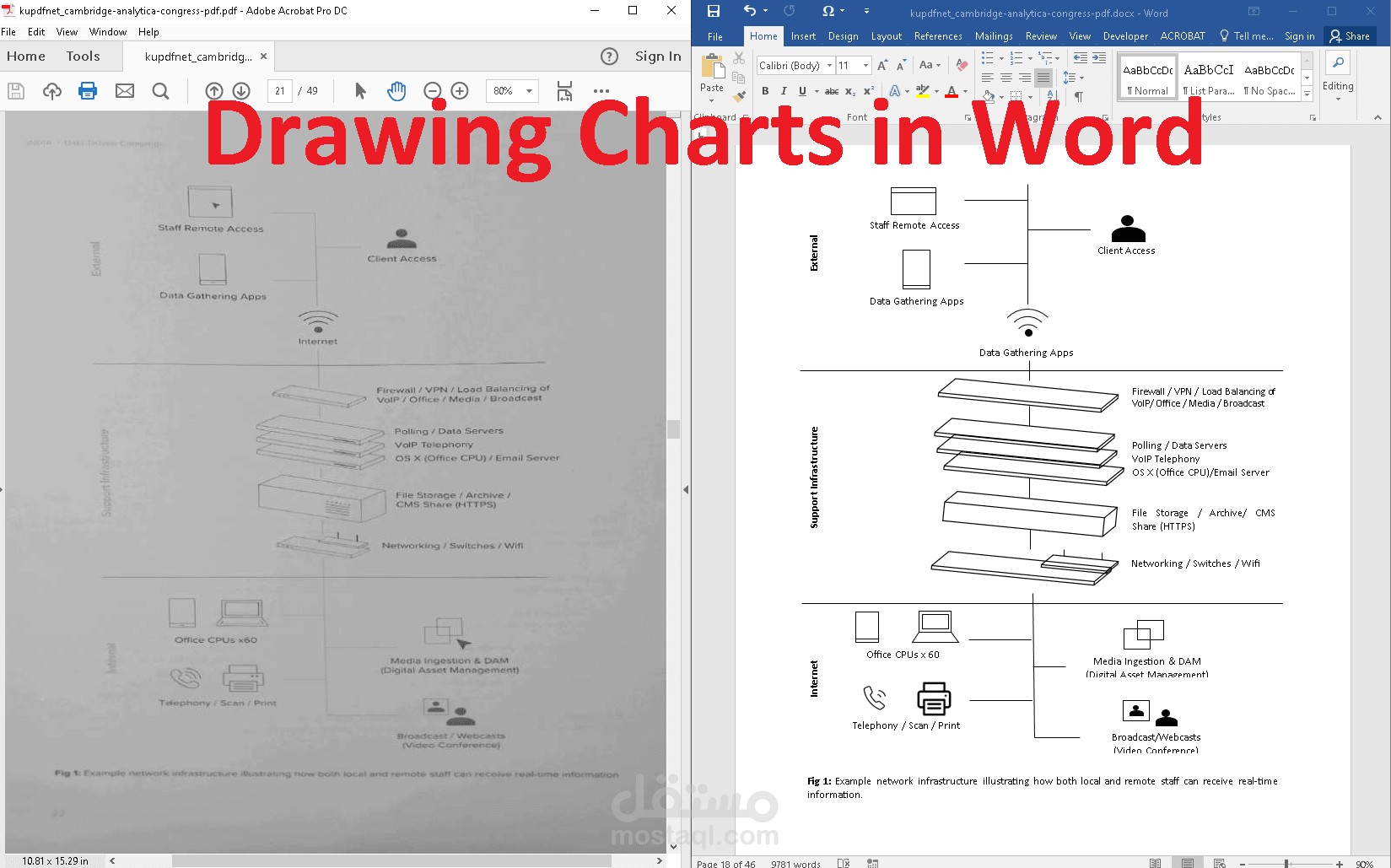
Task: Apply the red font color swatch
Action: pyautogui.click(x=952, y=91)
